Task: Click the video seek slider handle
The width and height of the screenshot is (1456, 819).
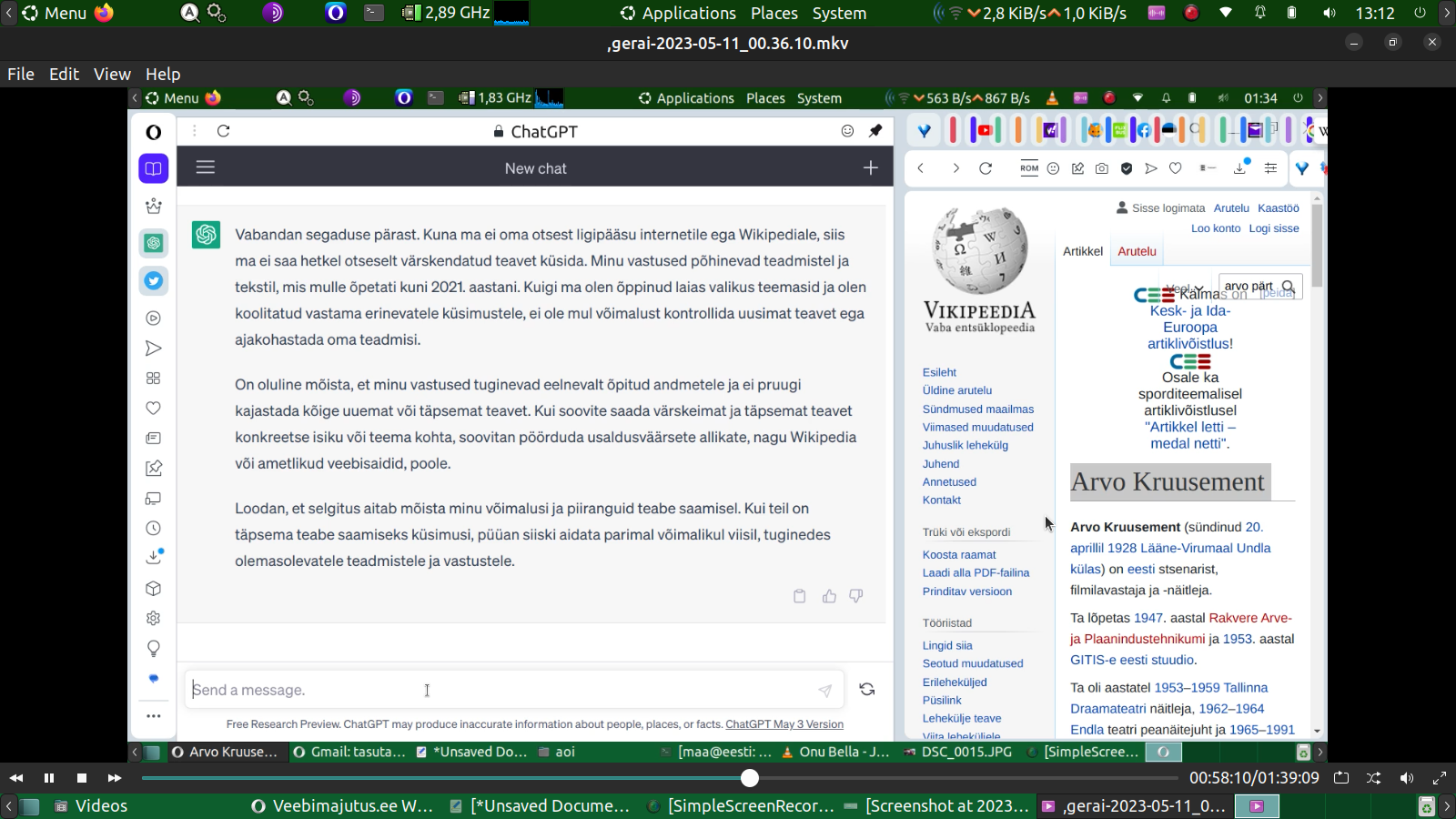Action: coord(749,778)
